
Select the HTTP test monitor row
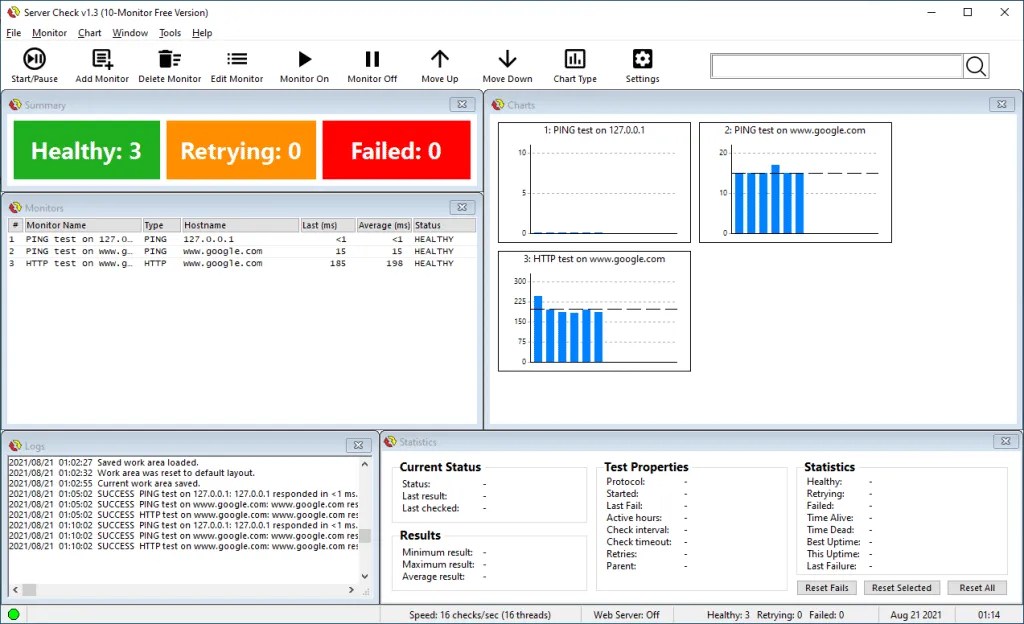242,263
